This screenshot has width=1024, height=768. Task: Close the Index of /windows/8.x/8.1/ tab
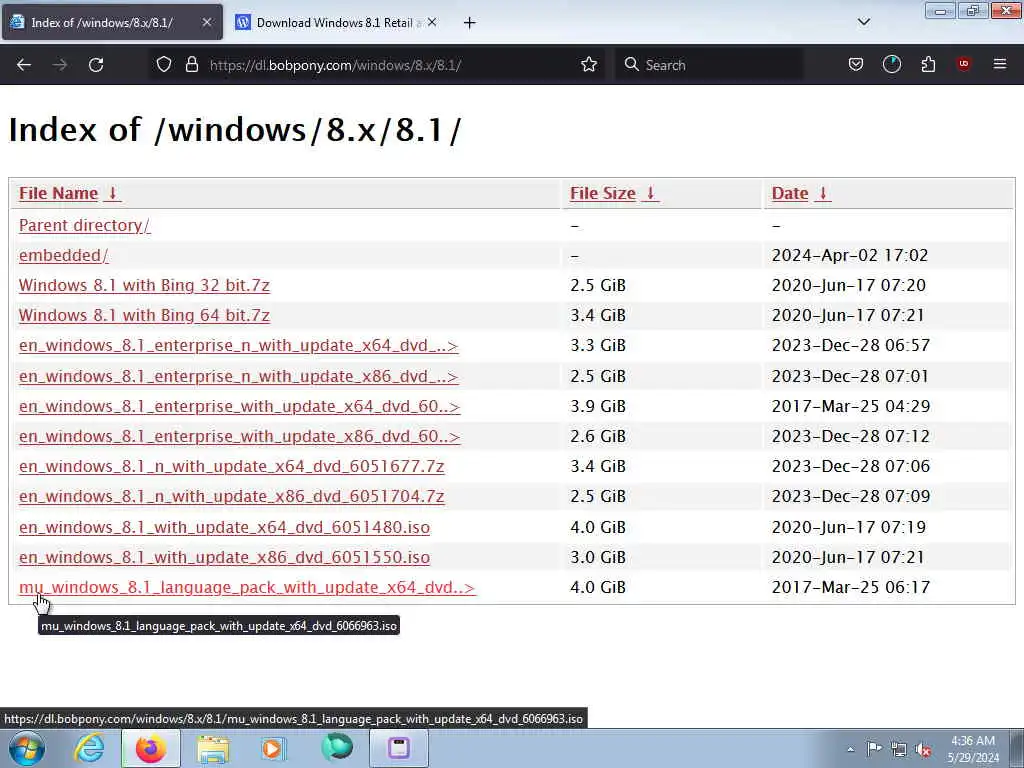206,22
